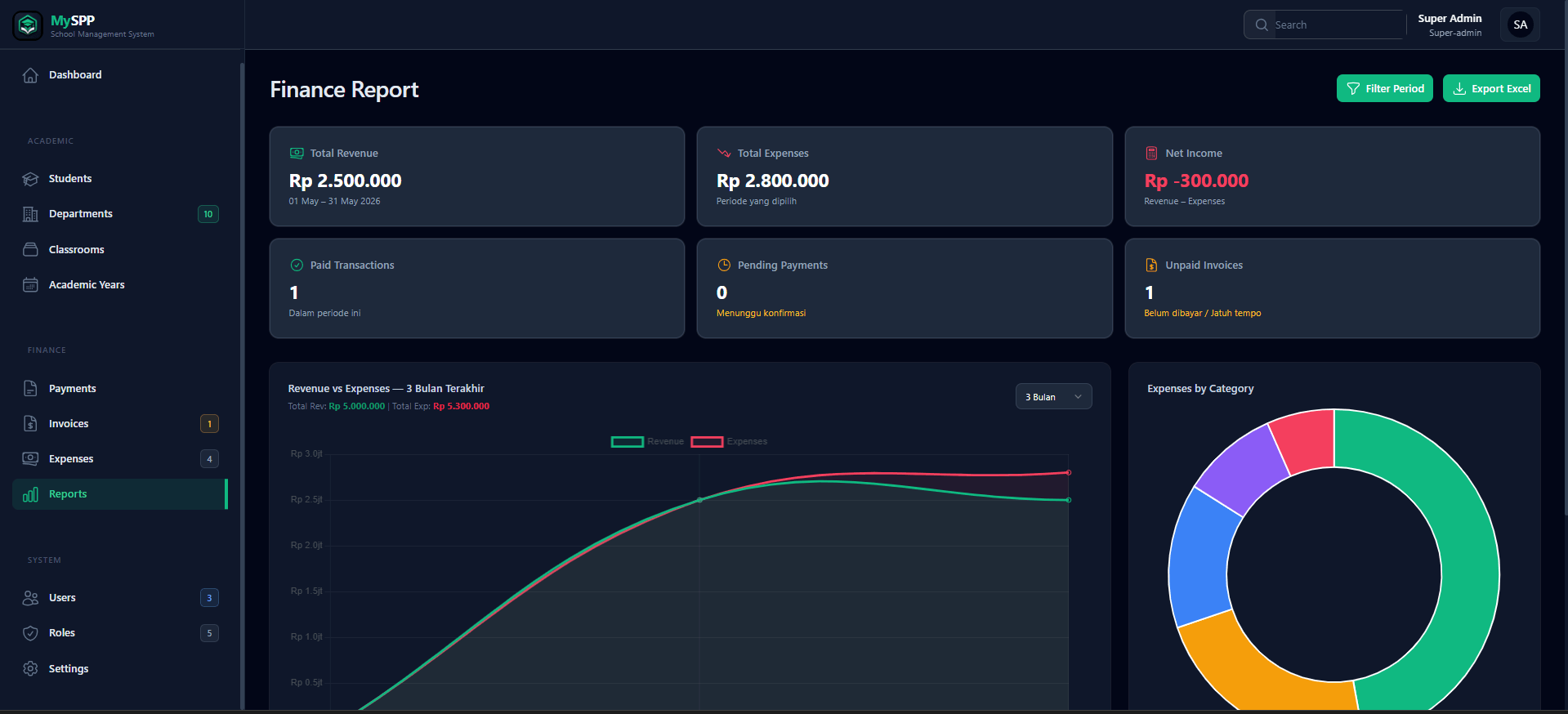The image size is (1568, 714).
Task: Click the Payments document icon
Action: pyautogui.click(x=30, y=388)
